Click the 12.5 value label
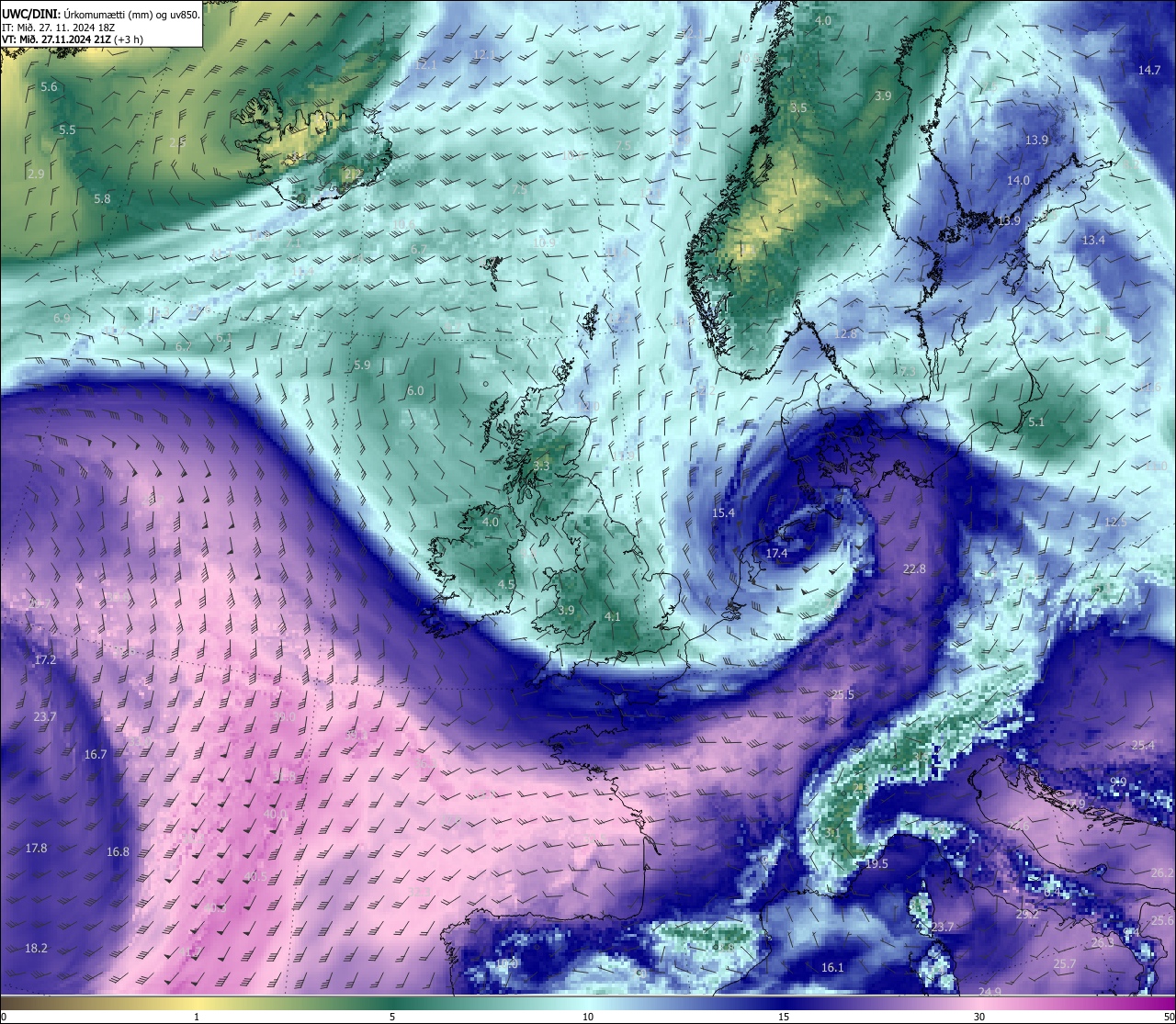The image size is (1176, 1024). pos(1115,523)
